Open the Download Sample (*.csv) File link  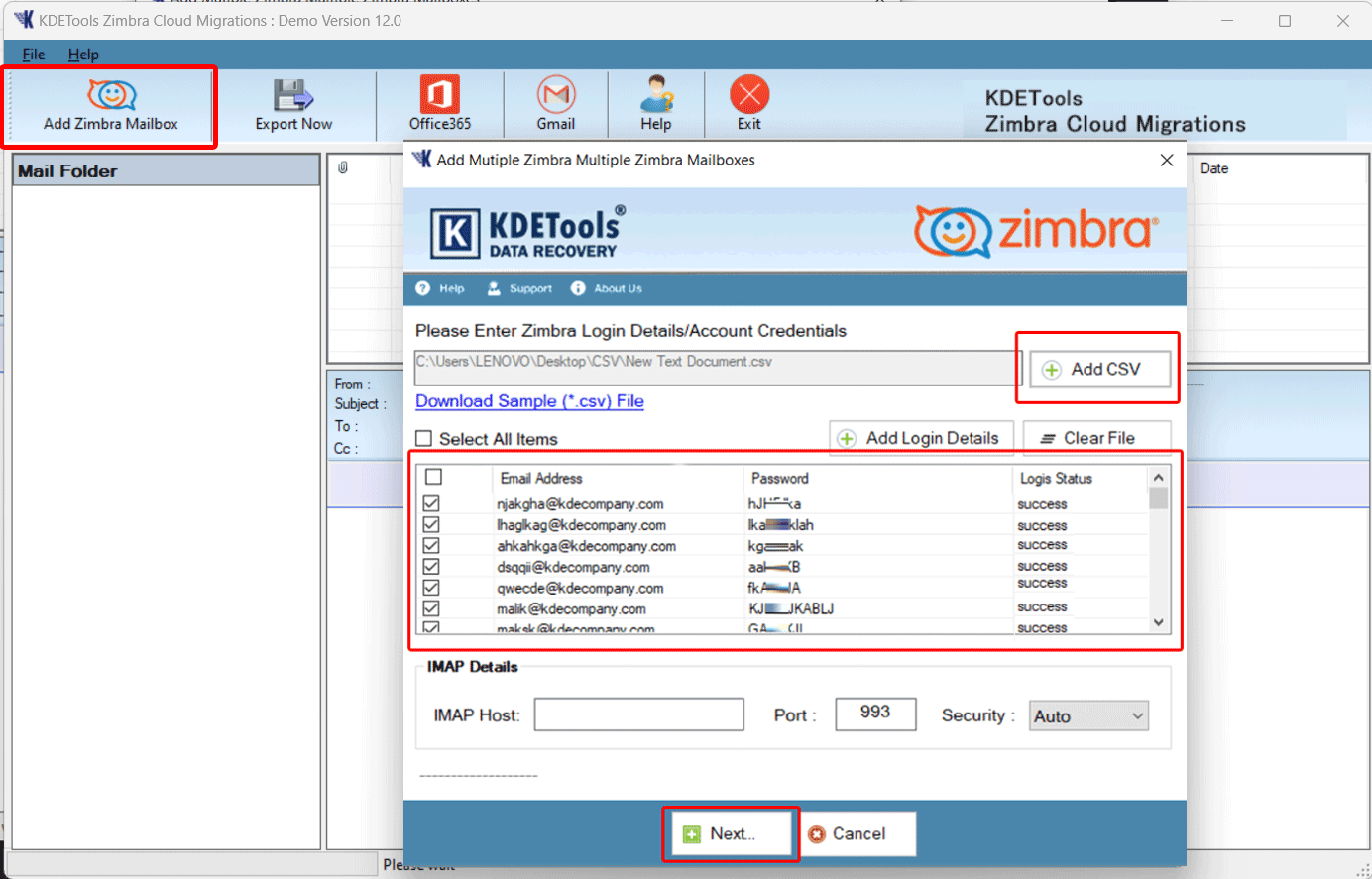tap(529, 401)
